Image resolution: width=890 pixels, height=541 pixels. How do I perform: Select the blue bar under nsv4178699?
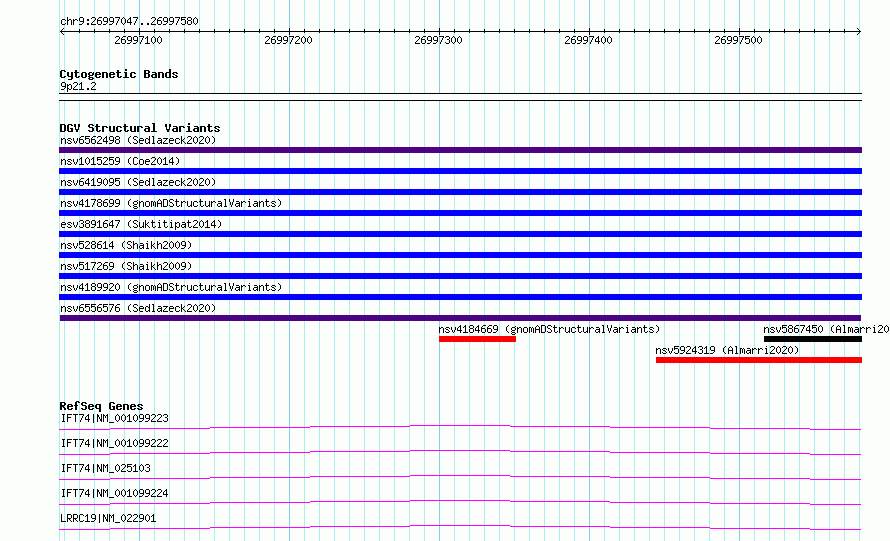[x=460, y=213]
